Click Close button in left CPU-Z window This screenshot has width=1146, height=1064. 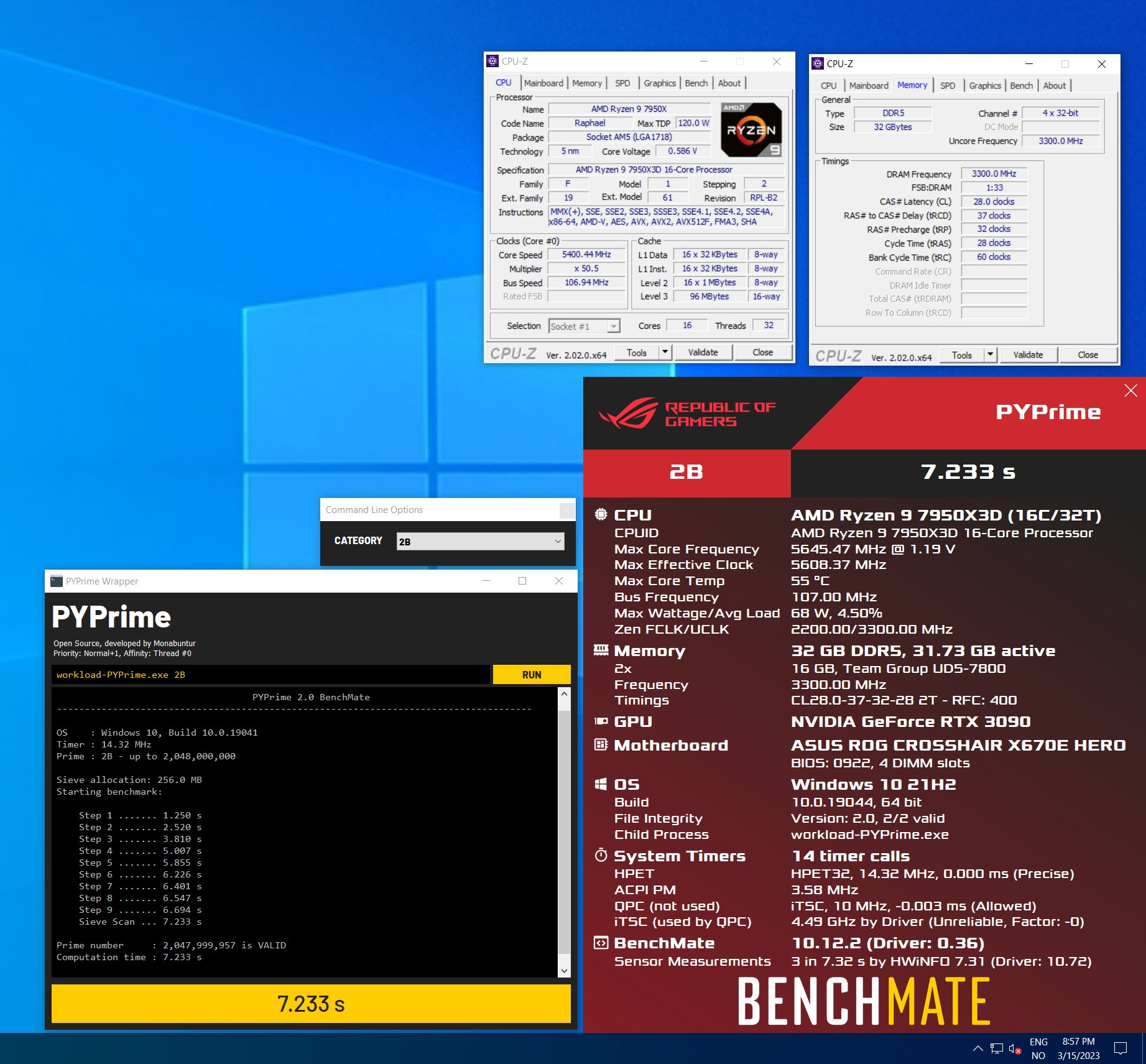pyautogui.click(x=763, y=352)
